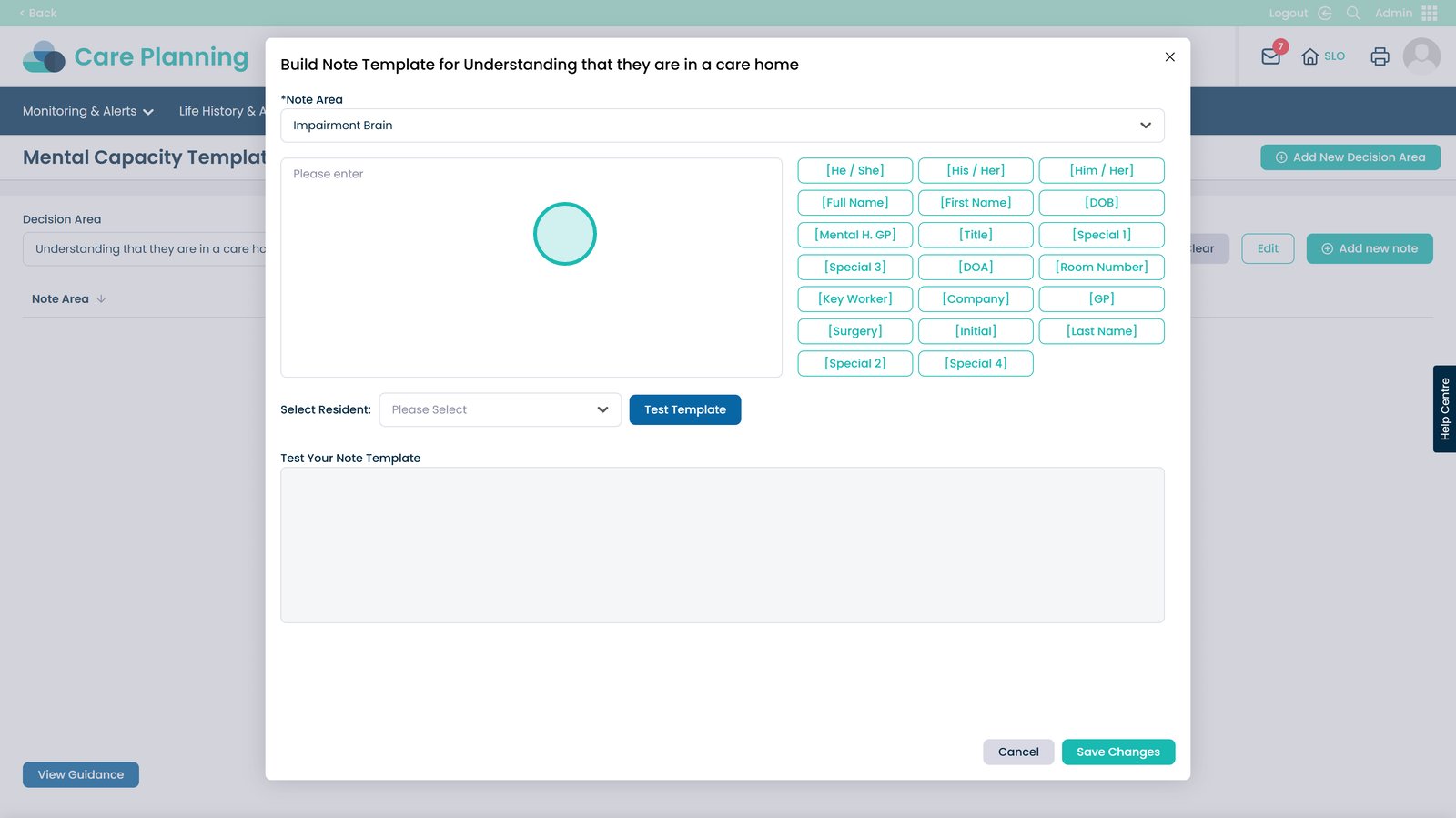This screenshot has width=1456, height=818.
Task: Click the Logout text link
Action: [x=1288, y=13]
